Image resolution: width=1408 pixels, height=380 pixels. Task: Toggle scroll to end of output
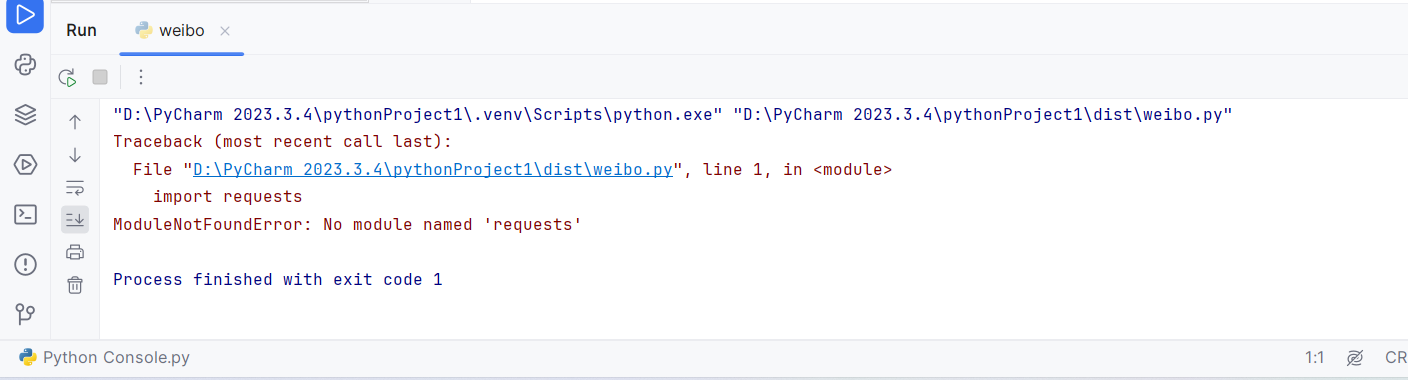(75, 219)
